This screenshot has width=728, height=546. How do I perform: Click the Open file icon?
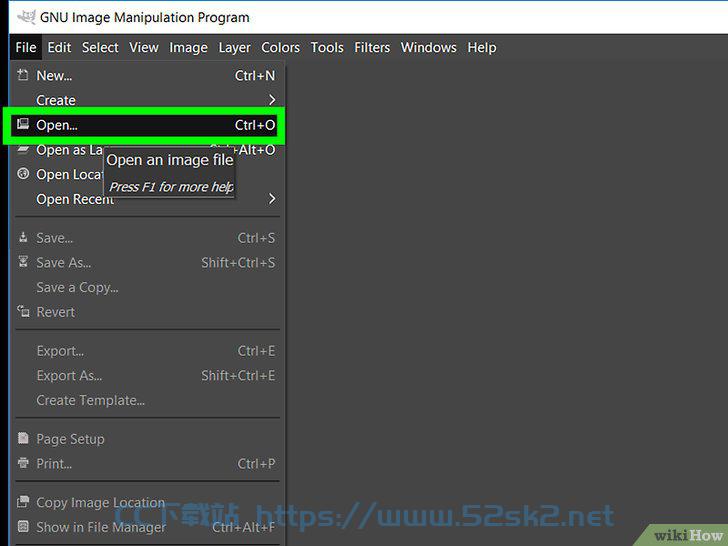23,124
